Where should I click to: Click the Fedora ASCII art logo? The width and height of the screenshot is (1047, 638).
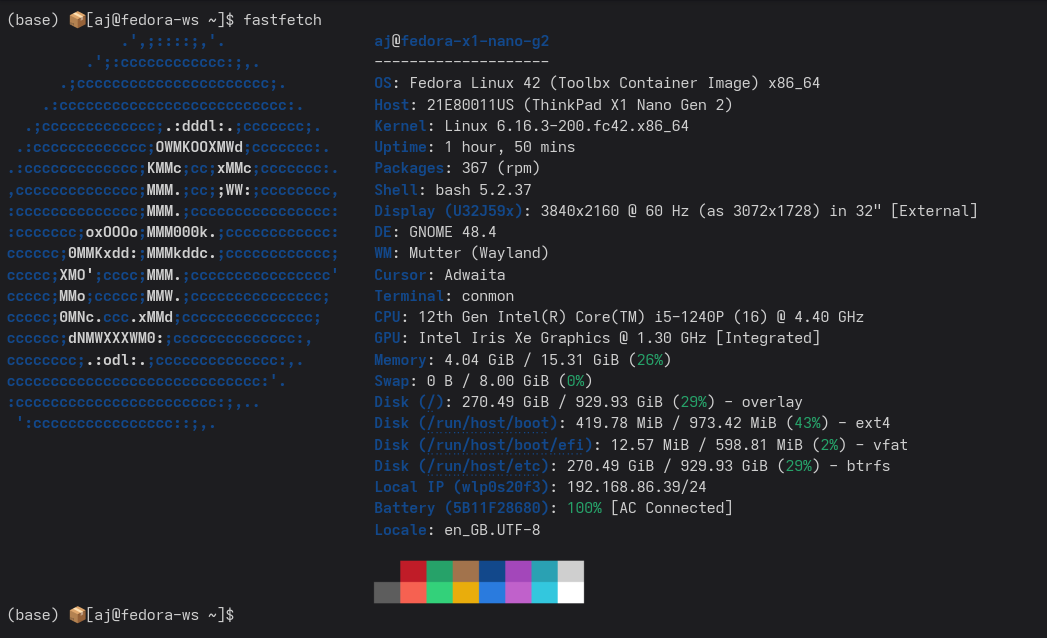pyautogui.click(x=172, y=232)
